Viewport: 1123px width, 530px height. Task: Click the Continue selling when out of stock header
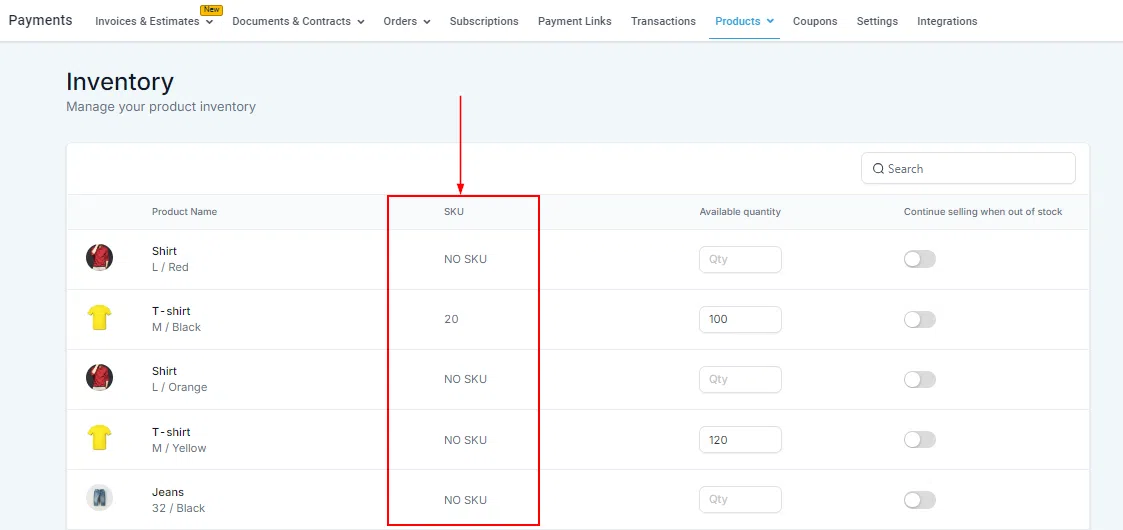coord(983,212)
